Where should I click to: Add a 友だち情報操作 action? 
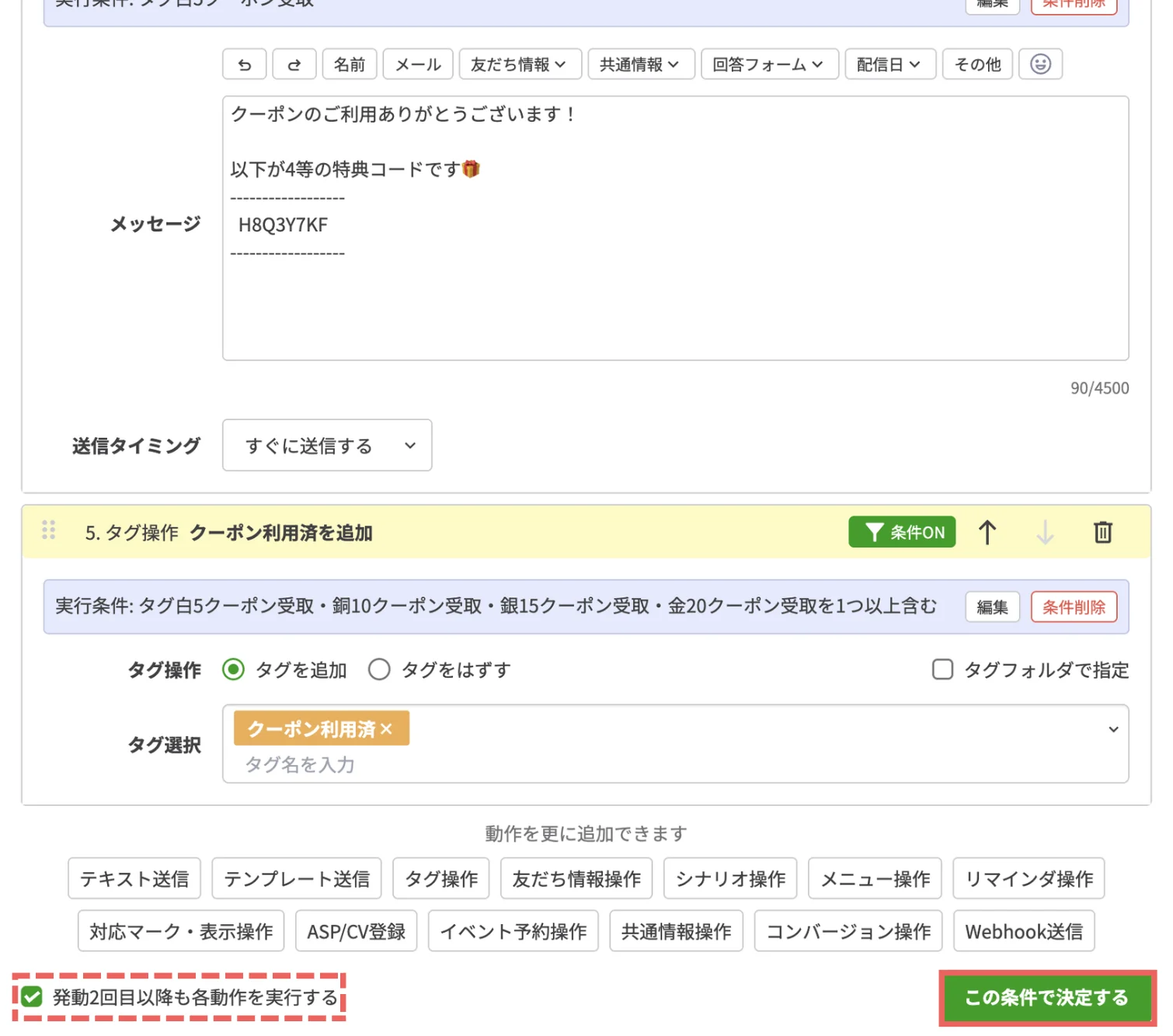(576, 878)
